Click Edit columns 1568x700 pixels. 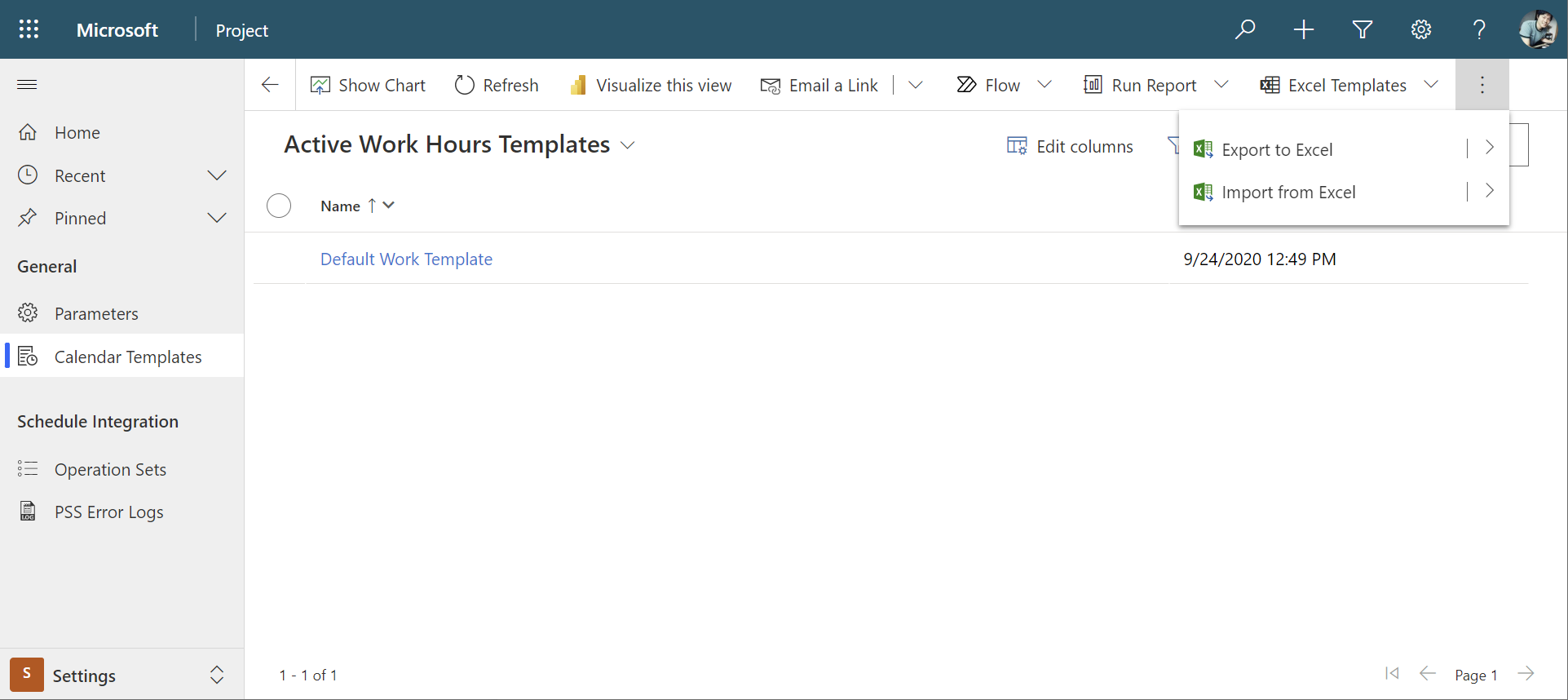[1070, 146]
